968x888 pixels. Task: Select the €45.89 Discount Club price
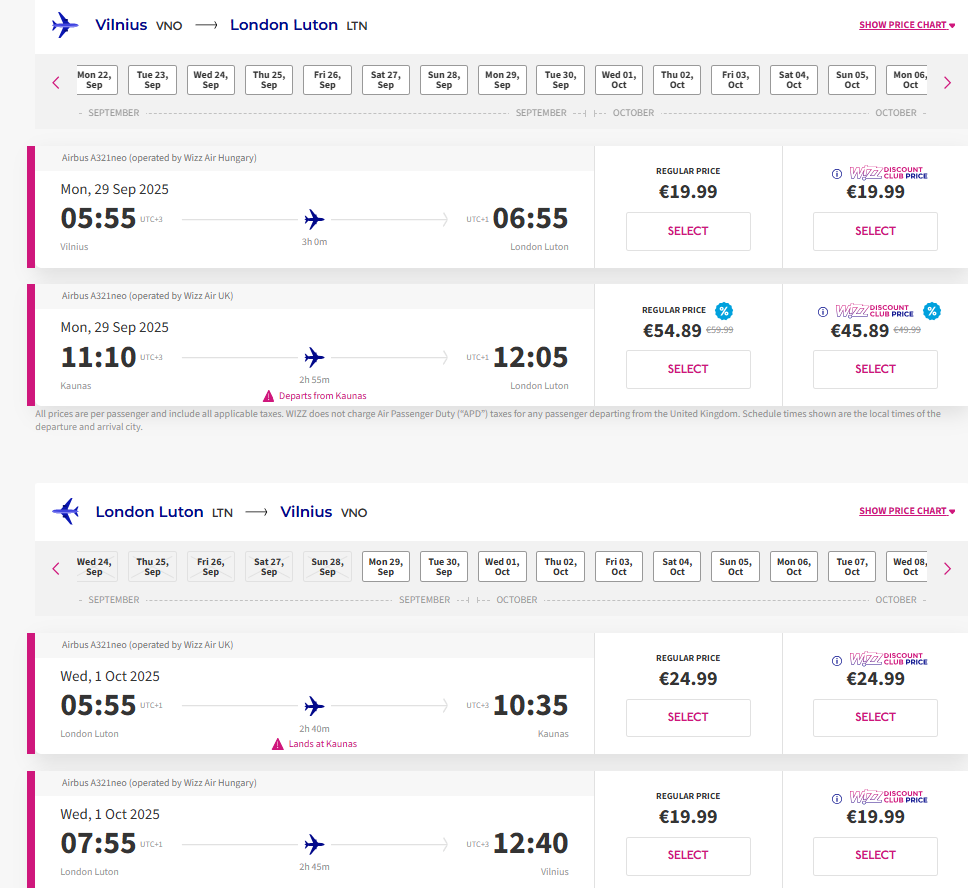875,369
